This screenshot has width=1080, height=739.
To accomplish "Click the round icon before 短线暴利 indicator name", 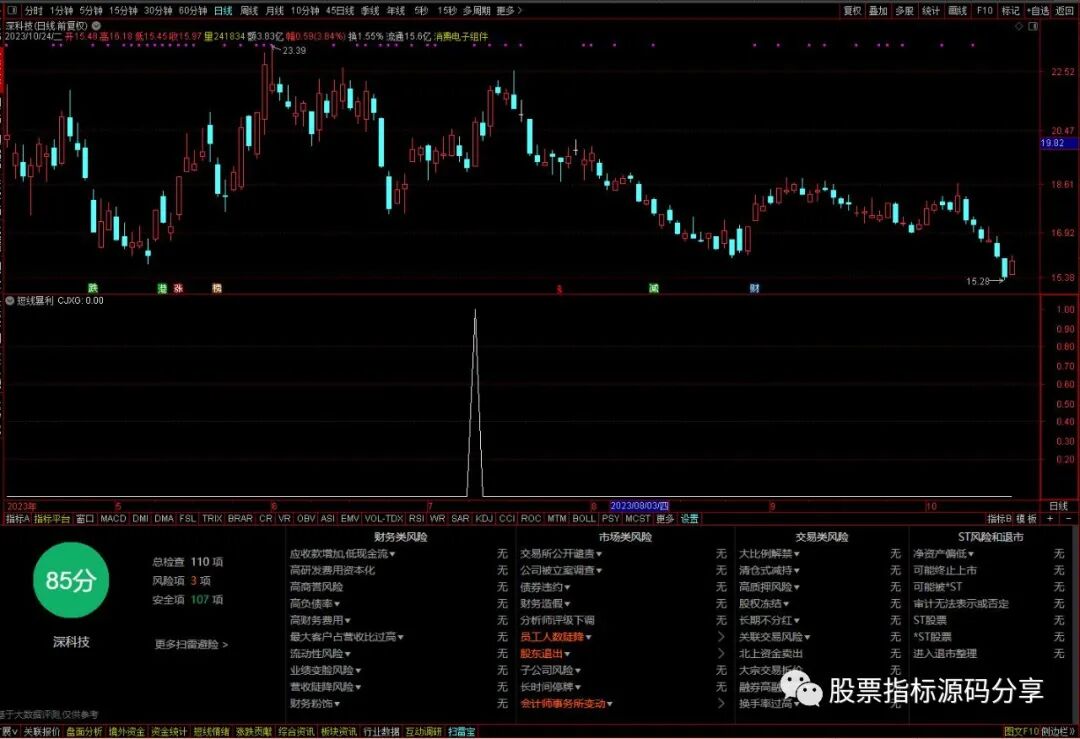I will pos(10,300).
